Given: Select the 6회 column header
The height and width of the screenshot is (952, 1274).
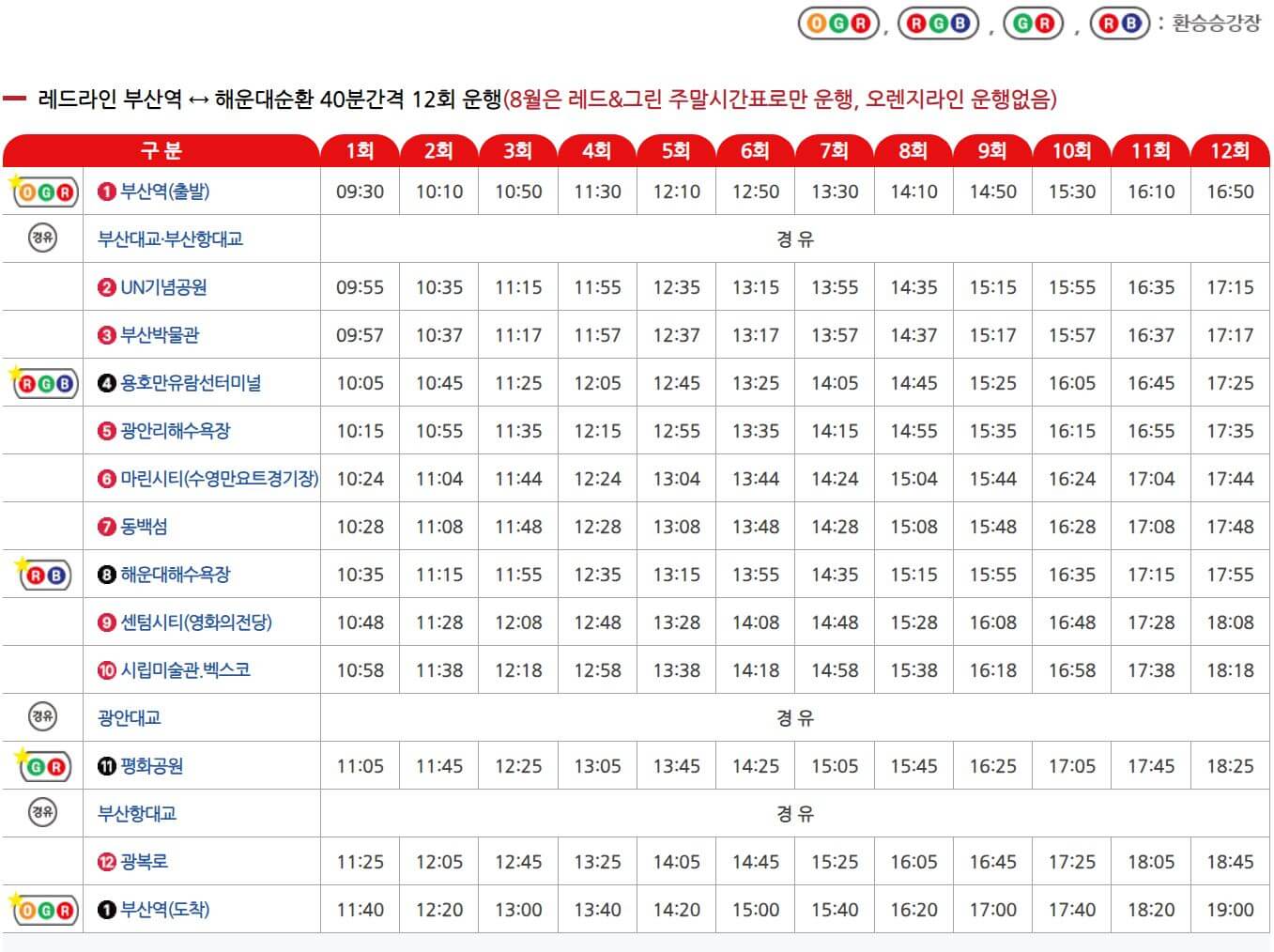Looking at the screenshot, I should (755, 150).
